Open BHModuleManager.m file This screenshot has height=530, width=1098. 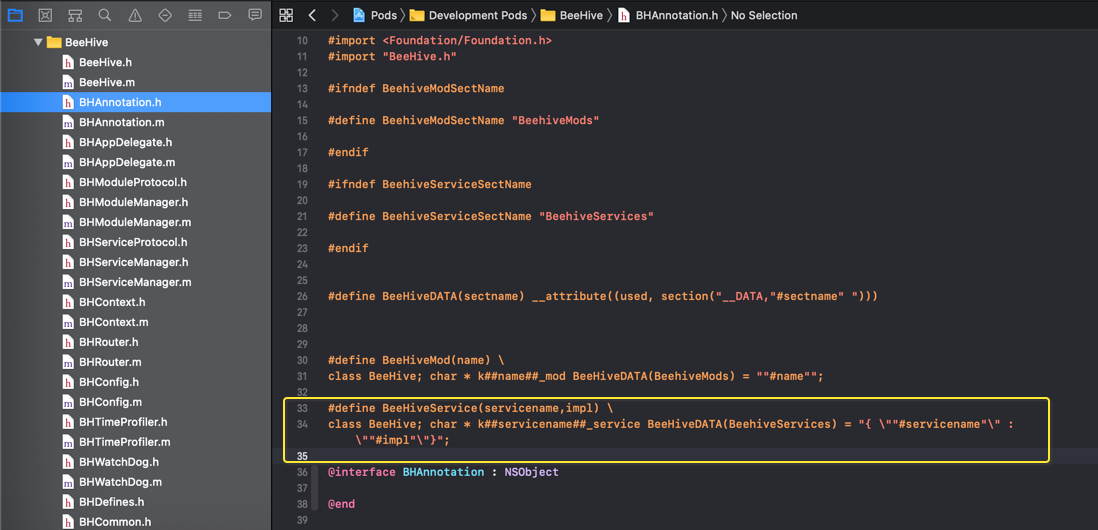[x=136, y=222]
